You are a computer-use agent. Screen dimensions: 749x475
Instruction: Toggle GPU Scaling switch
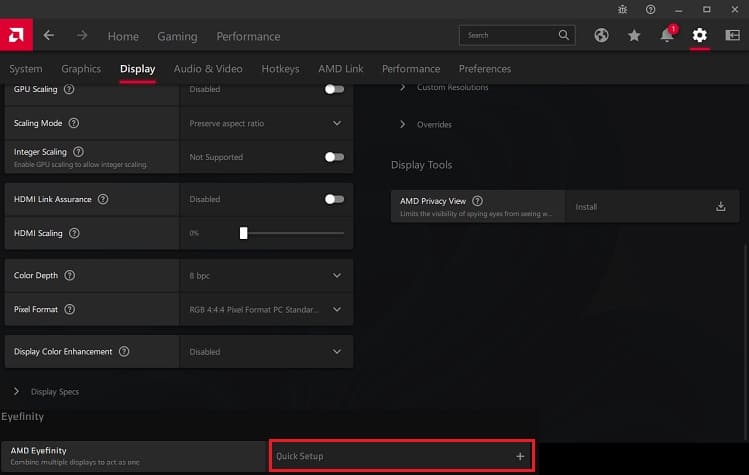pos(334,89)
